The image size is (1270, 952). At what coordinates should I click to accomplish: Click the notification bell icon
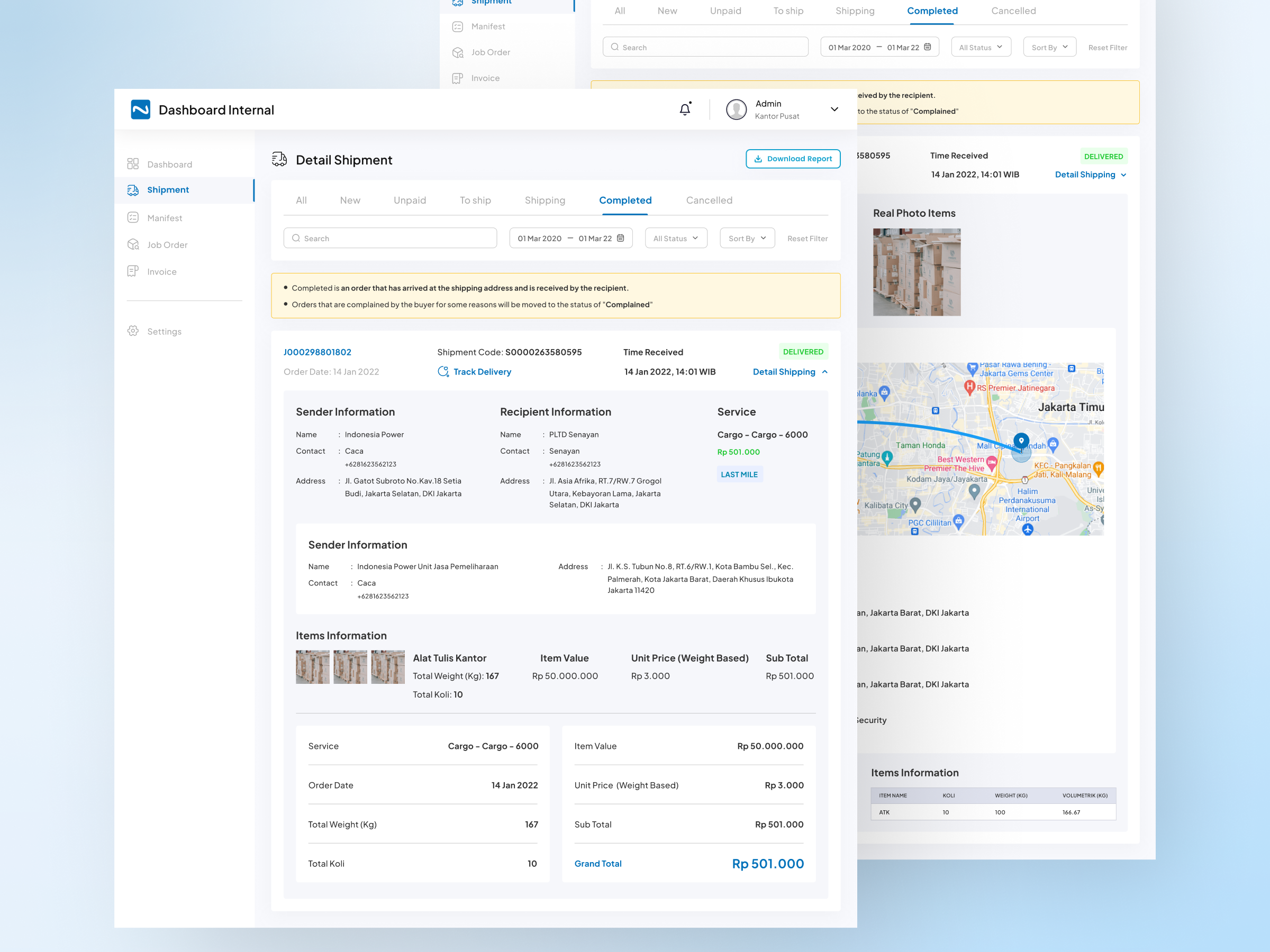pos(685,109)
